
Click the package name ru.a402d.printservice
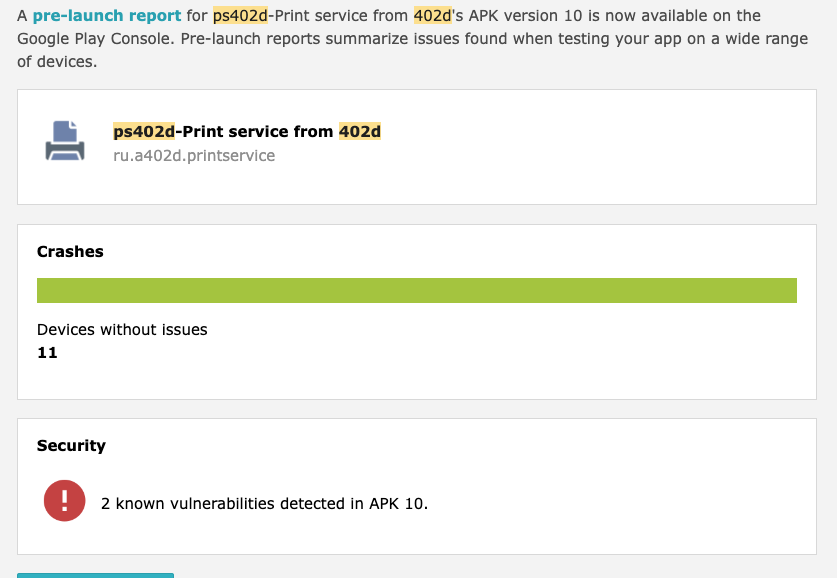(x=194, y=155)
